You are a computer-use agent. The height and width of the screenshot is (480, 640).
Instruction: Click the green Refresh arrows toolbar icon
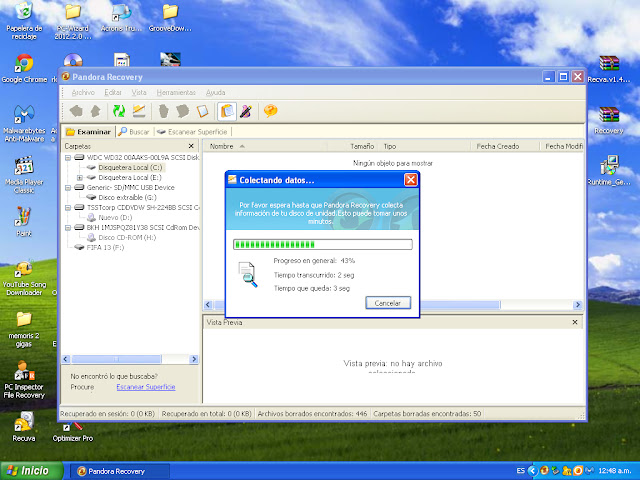click(119, 111)
